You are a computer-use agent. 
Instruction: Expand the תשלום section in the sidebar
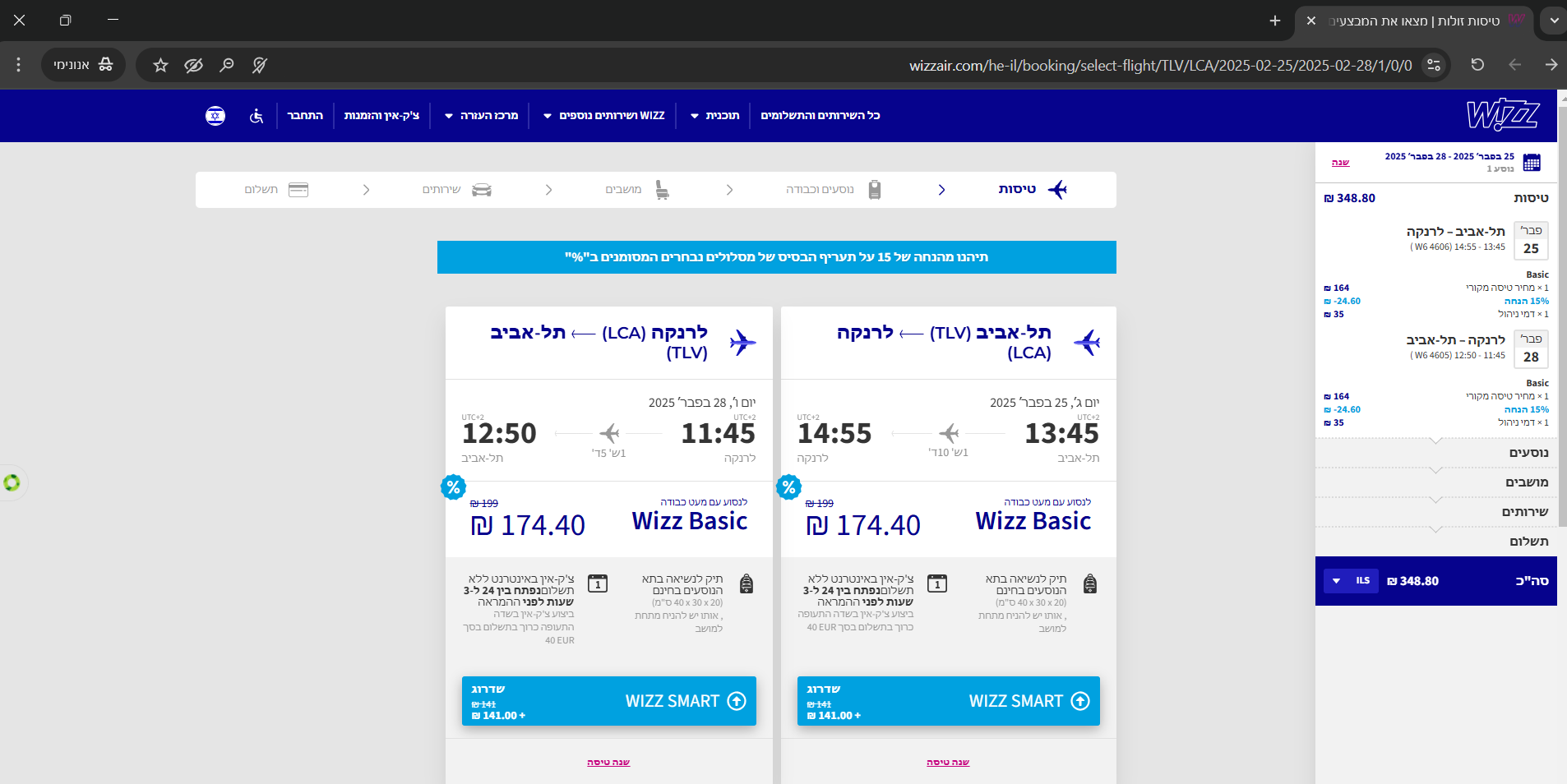point(1436,542)
